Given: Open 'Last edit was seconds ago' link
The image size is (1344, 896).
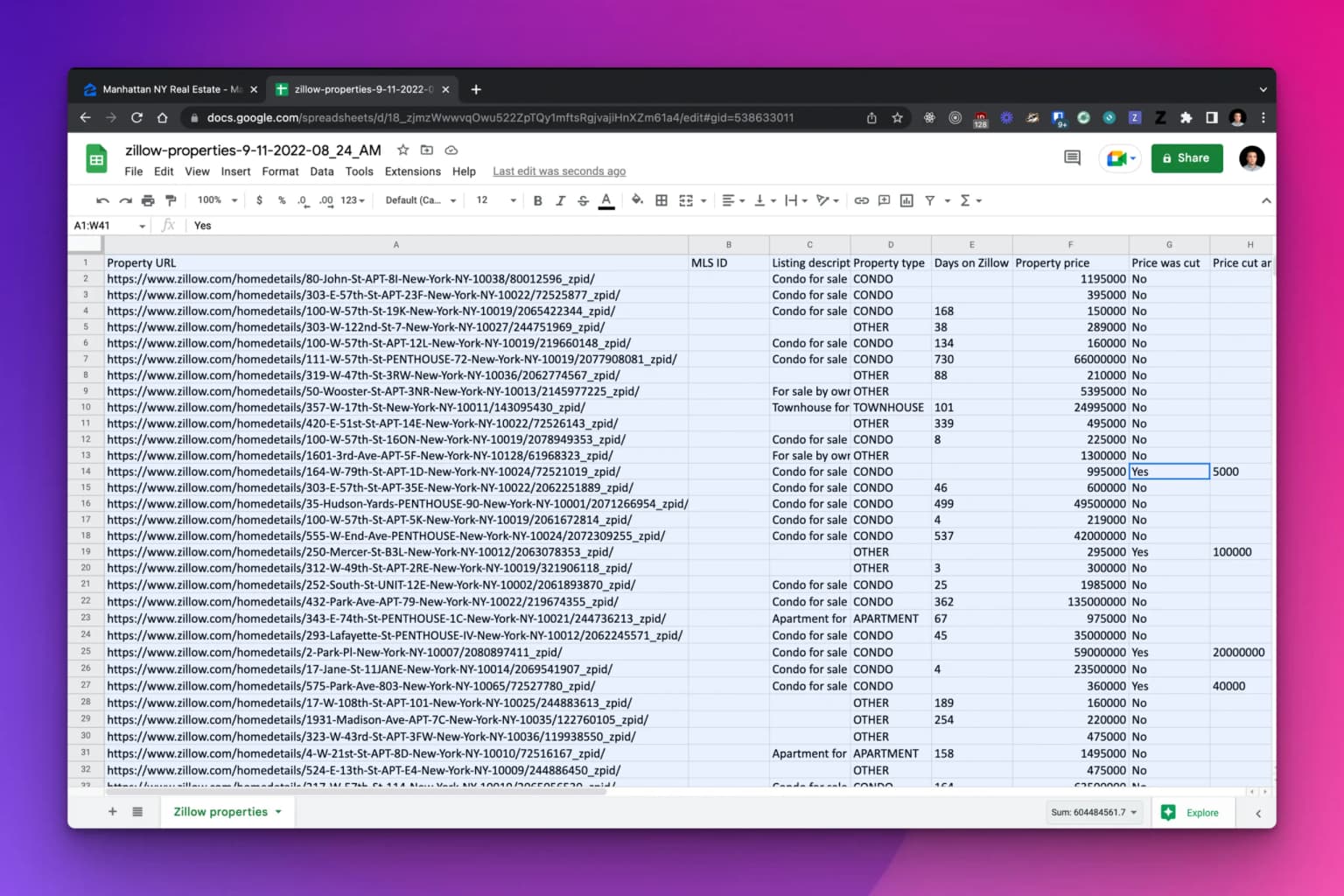Looking at the screenshot, I should [559, 171].
